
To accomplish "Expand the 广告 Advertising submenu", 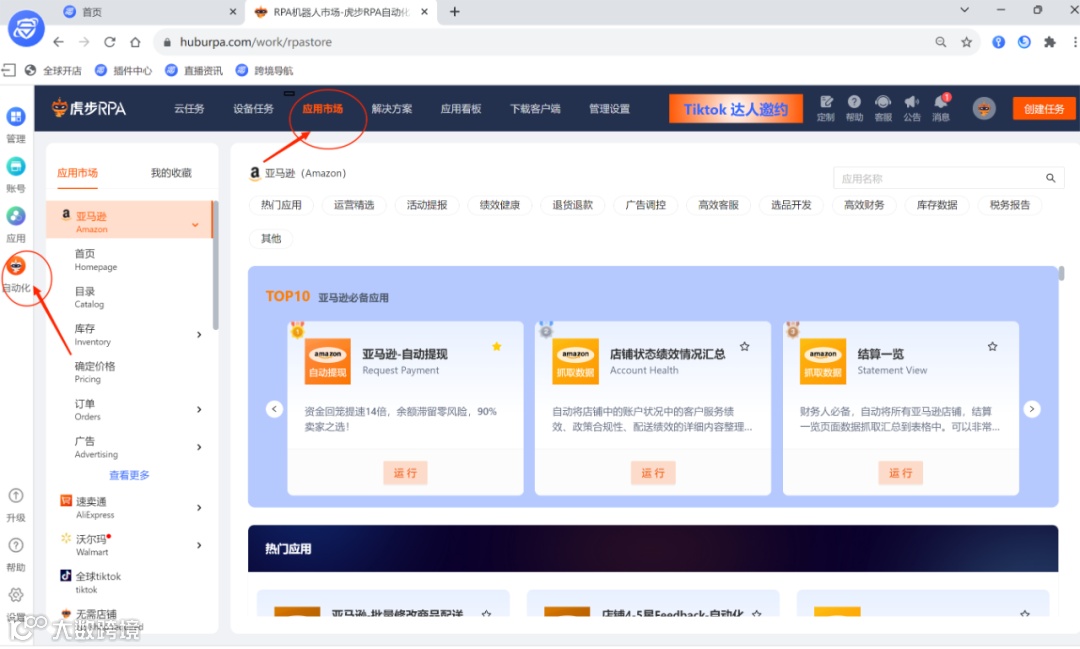I will (199, 447).
